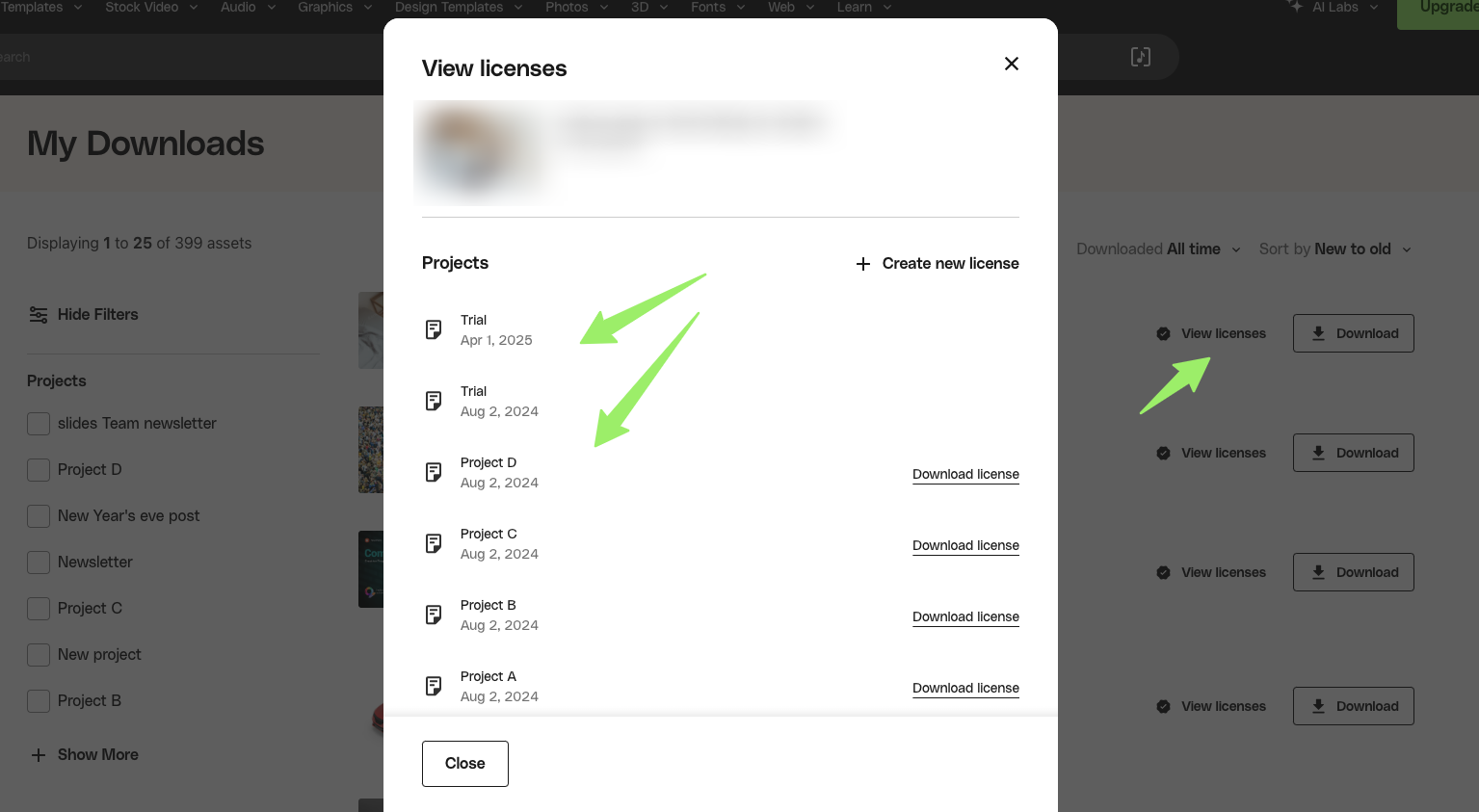Click the Hide Filters sliders icon
1479x812 pixels.
point(39,315)
